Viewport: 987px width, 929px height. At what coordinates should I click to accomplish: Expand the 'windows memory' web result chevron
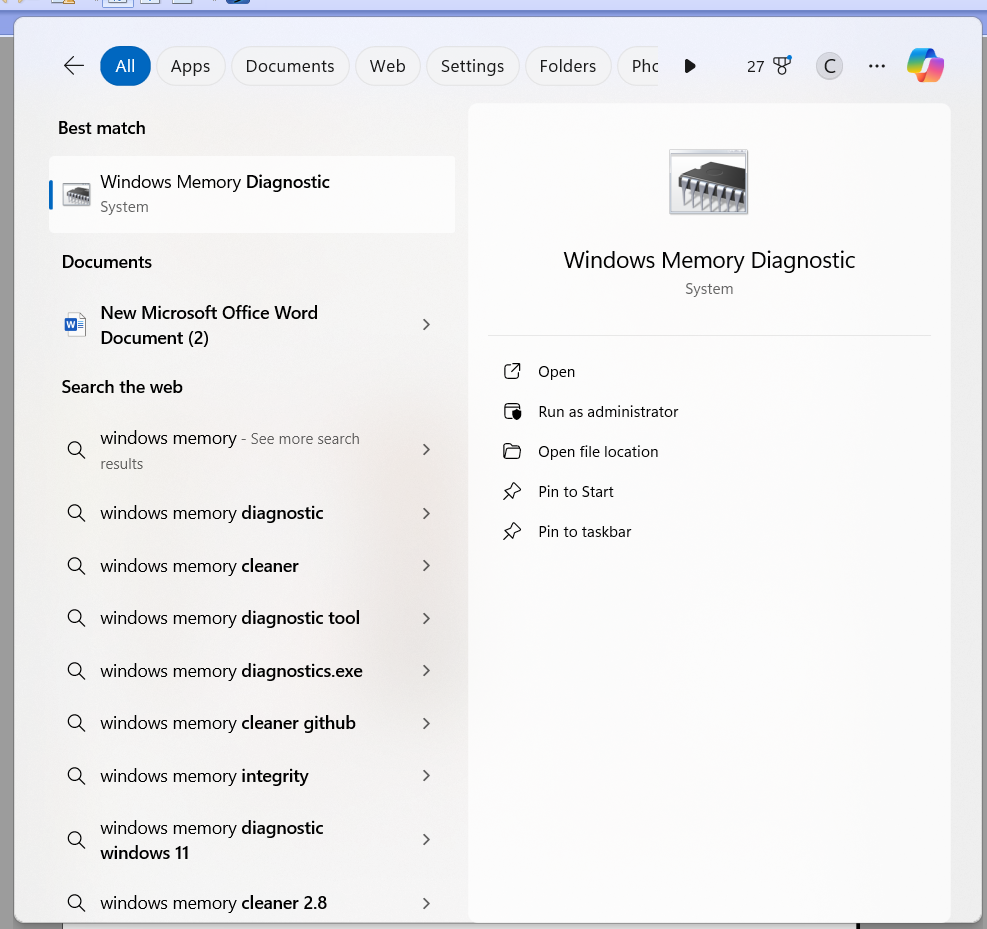coord(426,449)
